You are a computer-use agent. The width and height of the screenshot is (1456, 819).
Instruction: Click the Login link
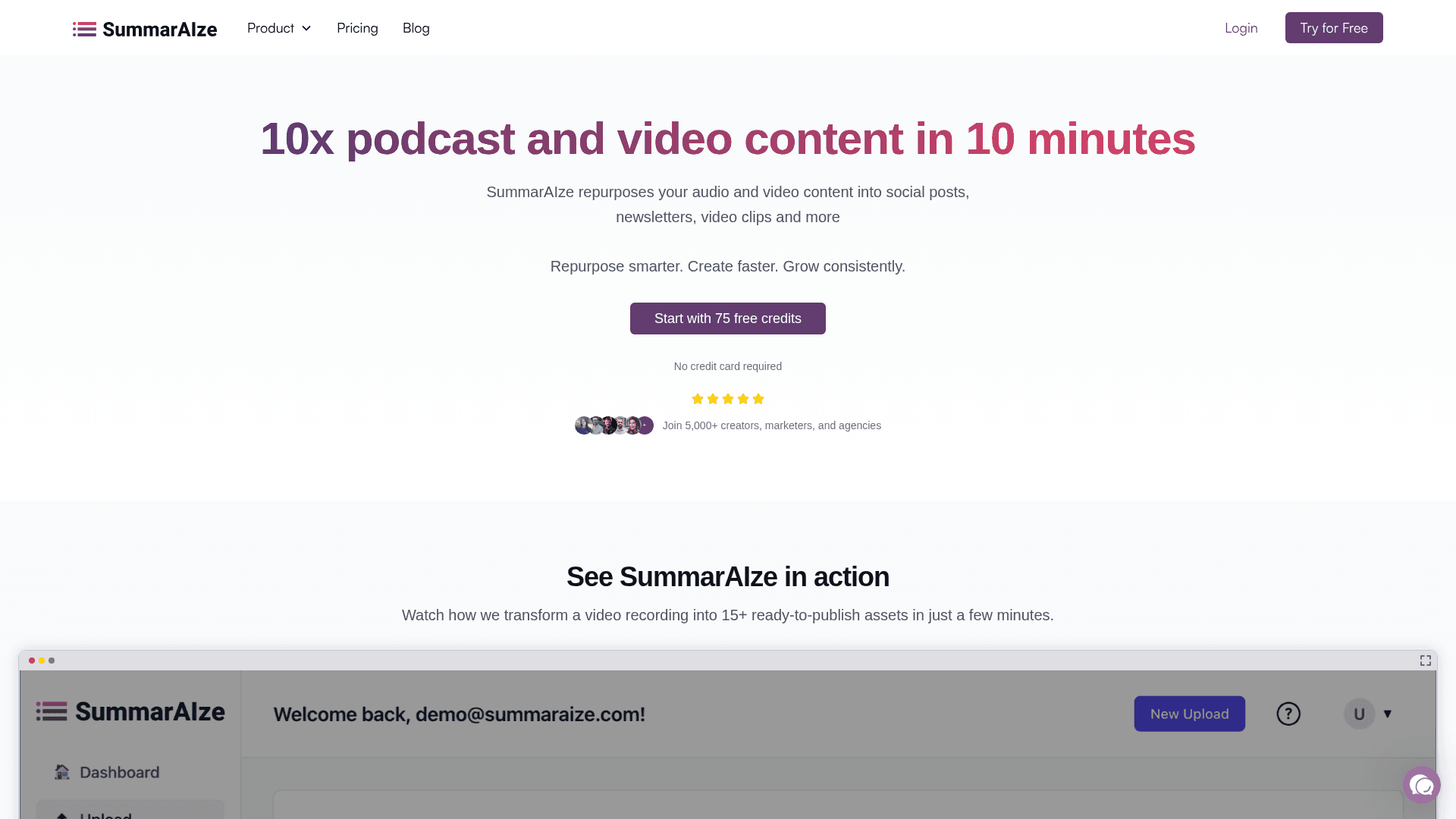coord(1241,28)
